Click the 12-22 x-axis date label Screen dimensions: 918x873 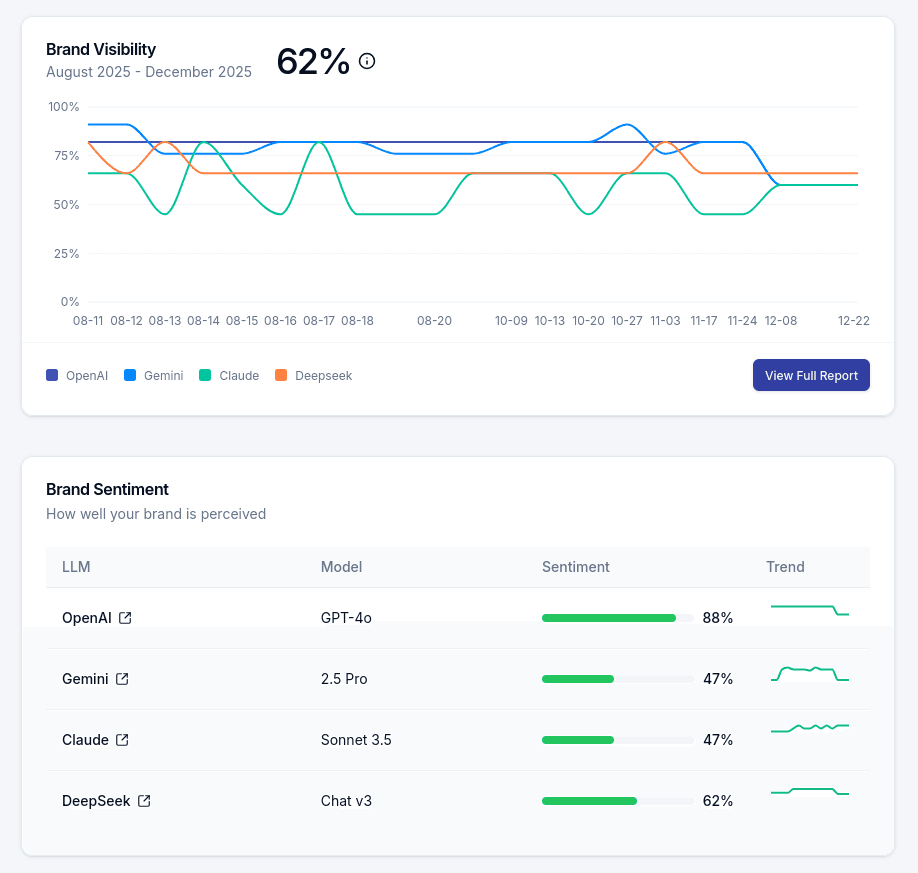point(854,321)
